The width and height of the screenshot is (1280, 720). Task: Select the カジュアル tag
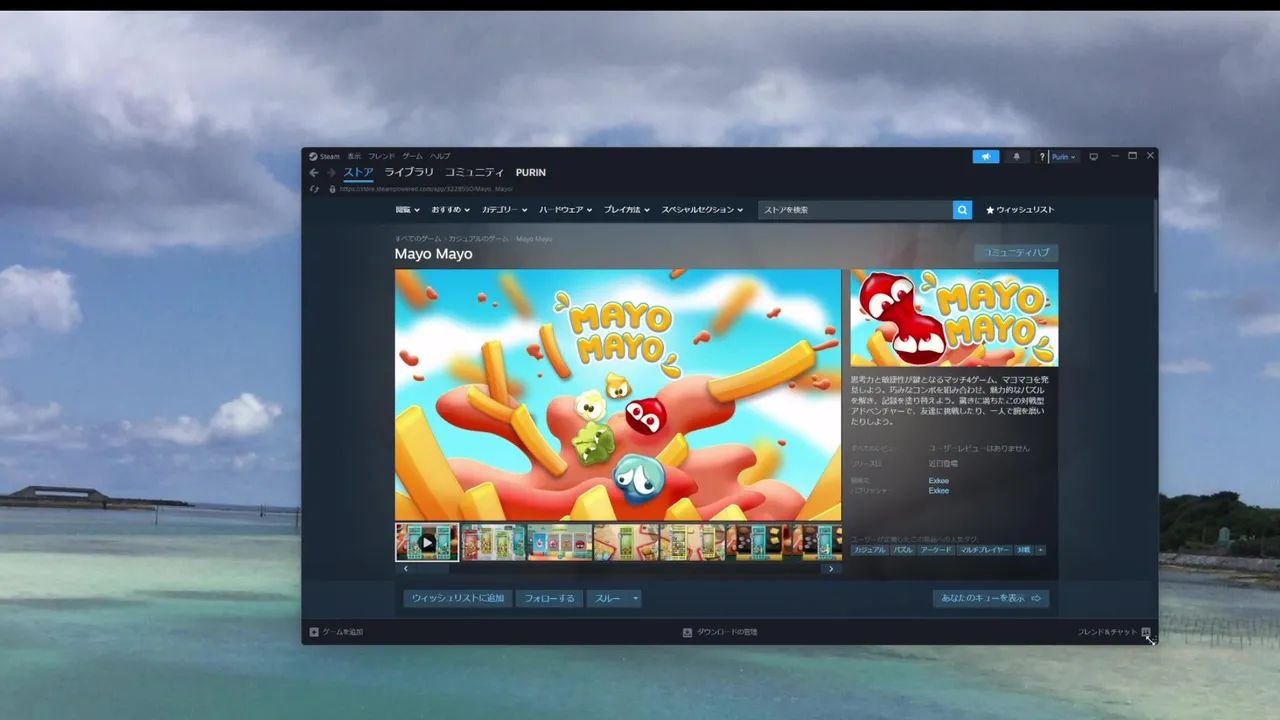(869, 550)
